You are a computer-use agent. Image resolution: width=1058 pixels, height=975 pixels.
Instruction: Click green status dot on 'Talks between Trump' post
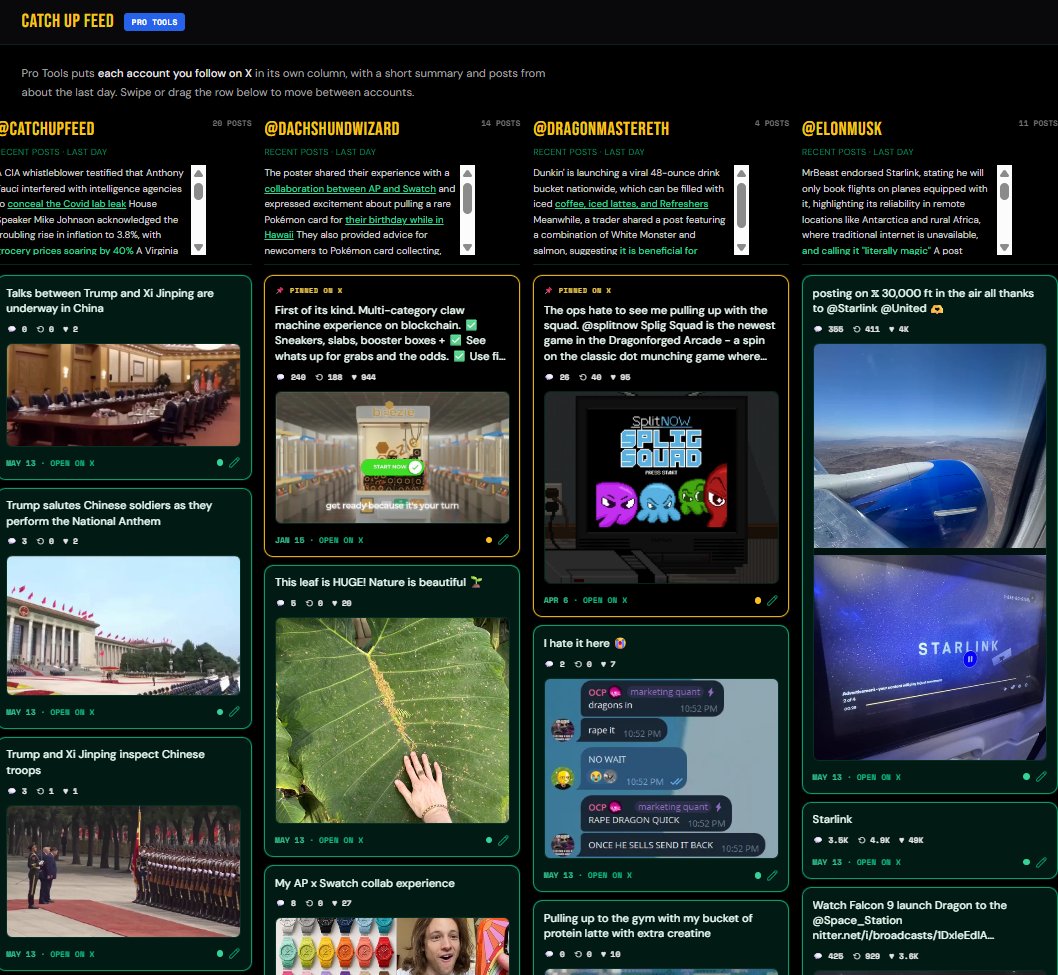click(220, 463)
